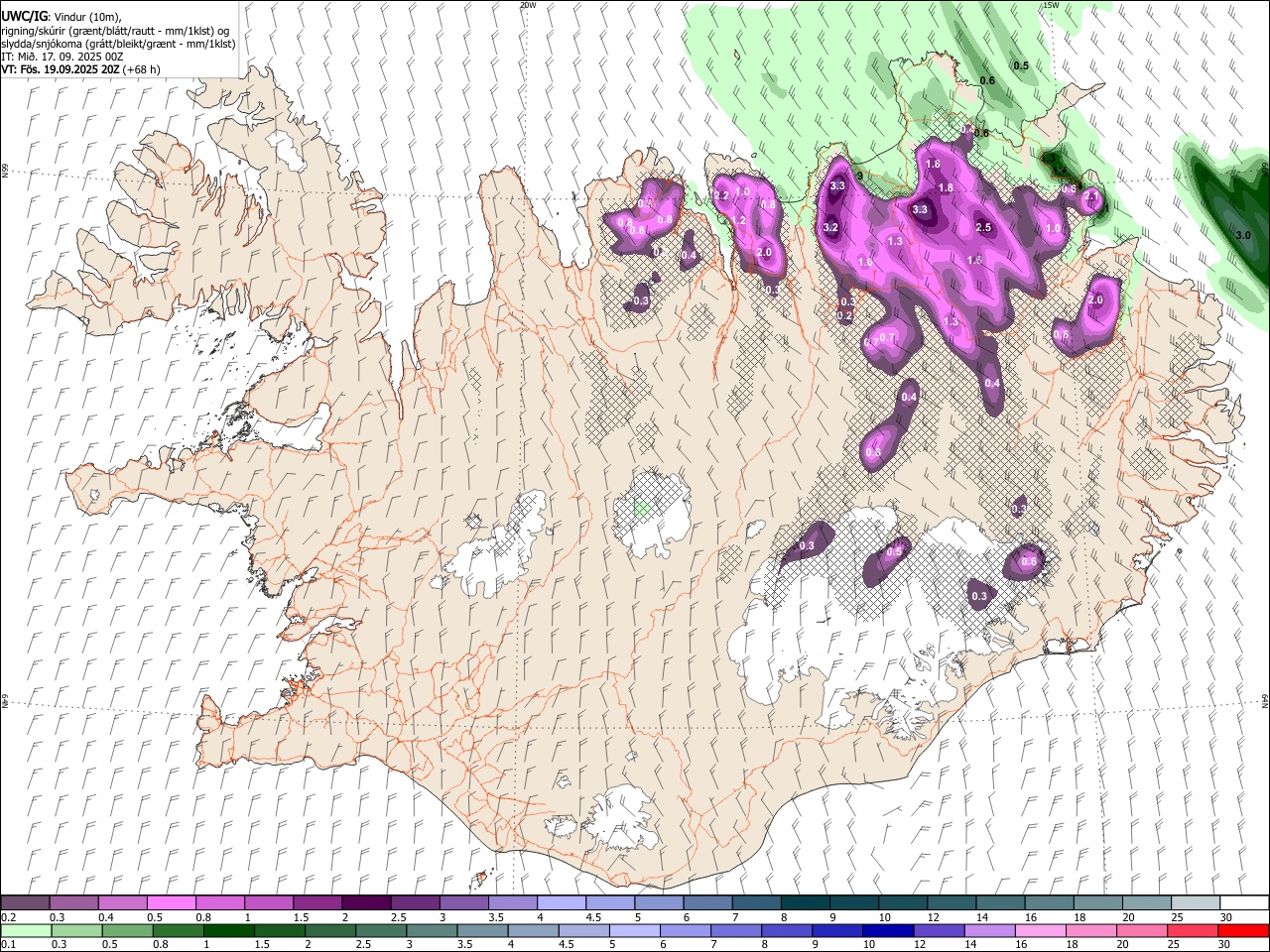The height and width of the screenshot is (952, 1270).
Task: Pick lower legend swatch between 3 and 3.5
Action: [x=432, y=930]
